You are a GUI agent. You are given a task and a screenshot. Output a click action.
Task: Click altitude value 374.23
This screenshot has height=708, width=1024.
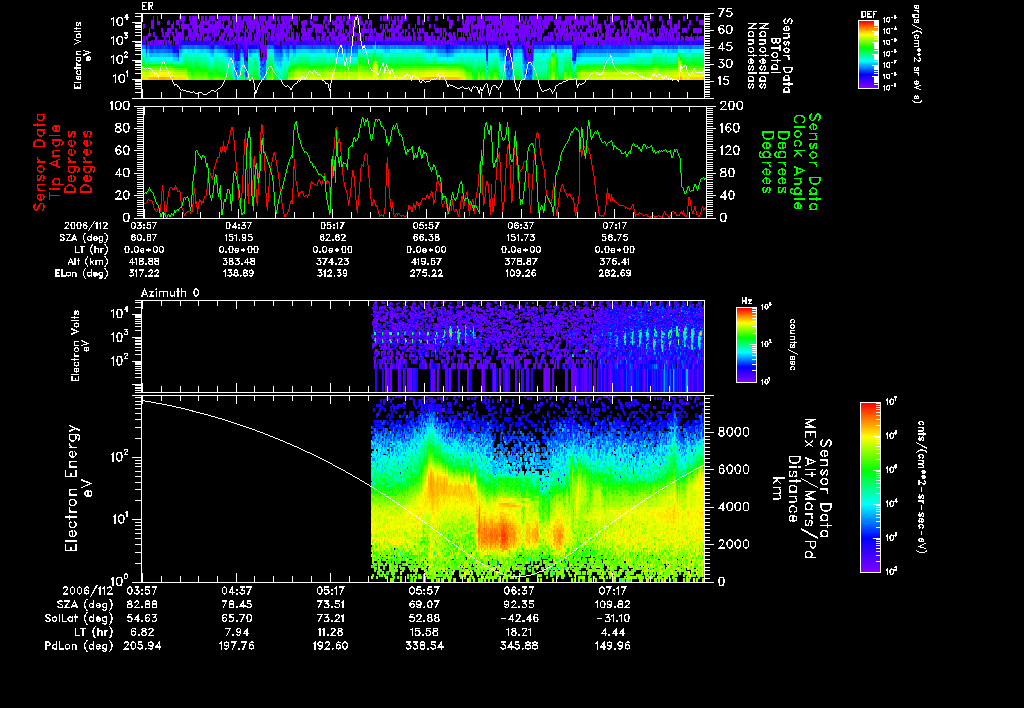pos(332,262)
